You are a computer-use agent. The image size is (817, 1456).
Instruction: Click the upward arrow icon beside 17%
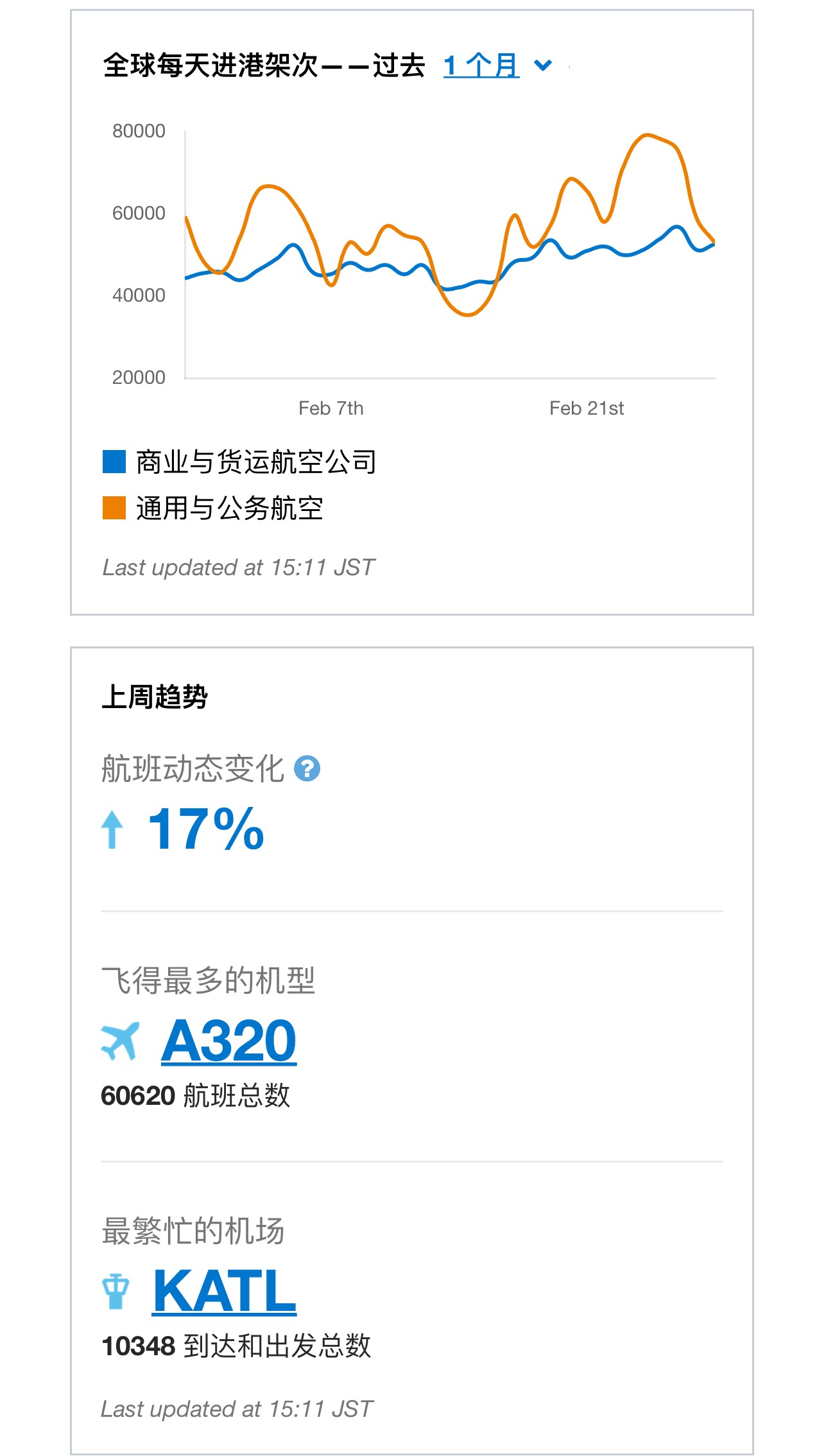pos(112,829)
